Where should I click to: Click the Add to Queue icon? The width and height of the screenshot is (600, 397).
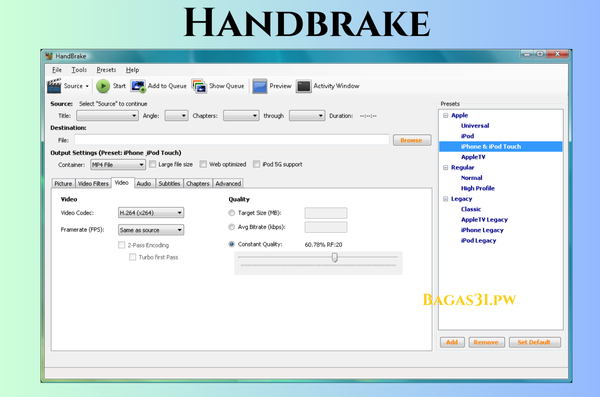(138, 86)
